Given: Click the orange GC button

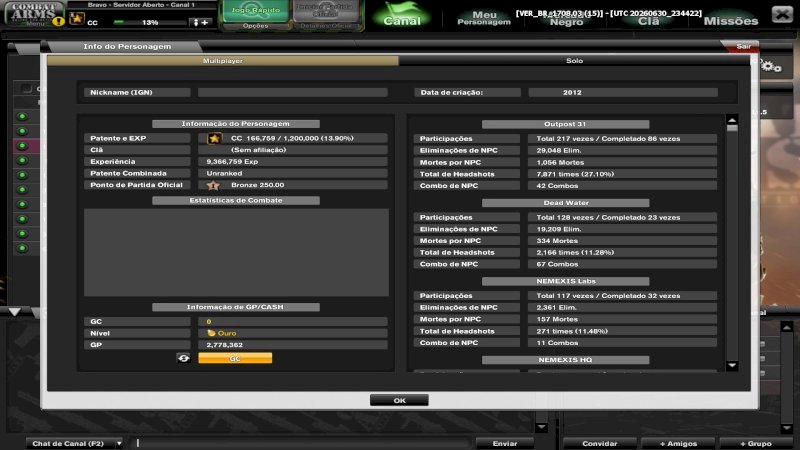Looking at the screenshot, I should pos(235,358).
